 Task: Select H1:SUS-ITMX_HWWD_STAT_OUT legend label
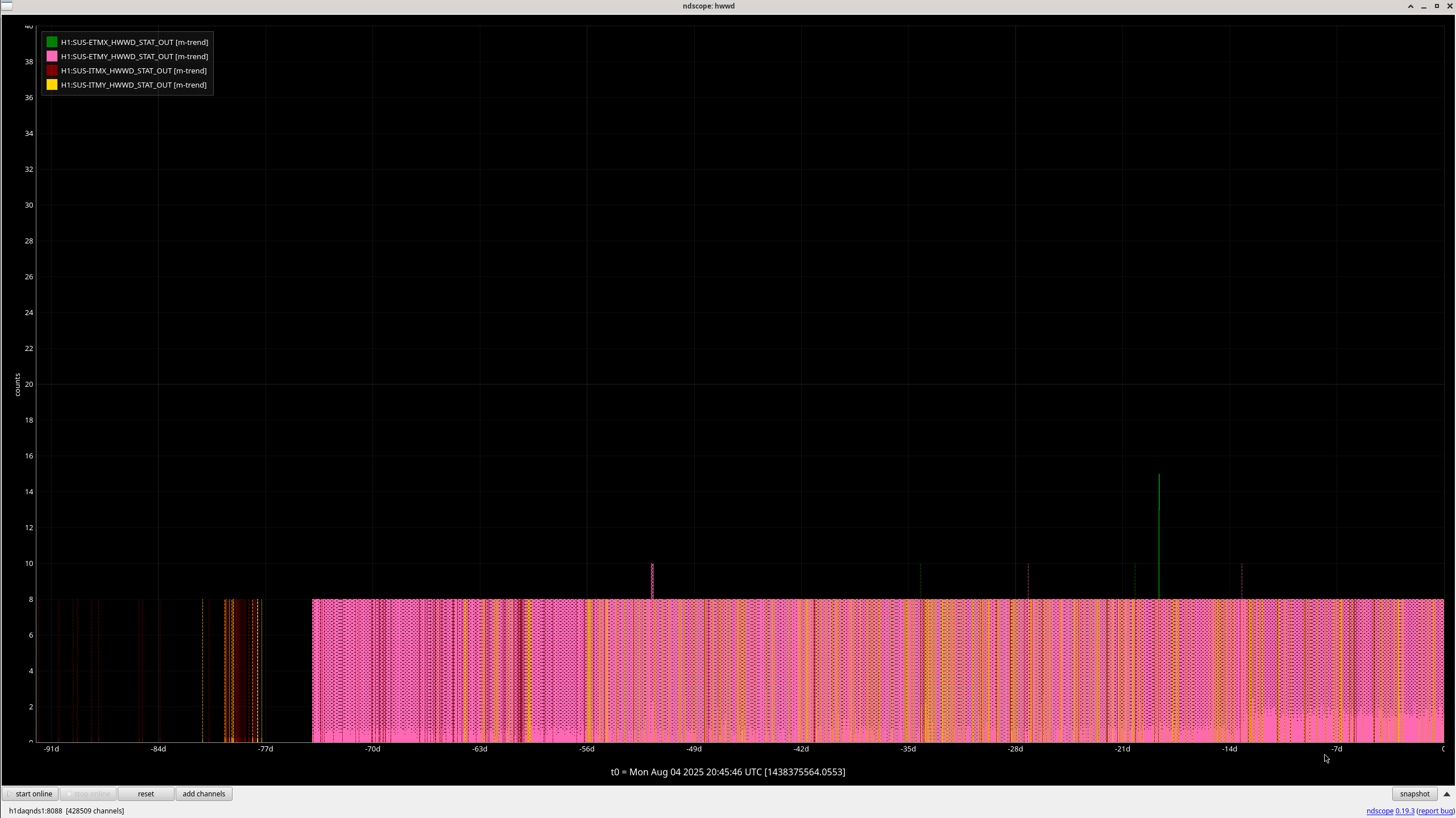coord(134,71)
